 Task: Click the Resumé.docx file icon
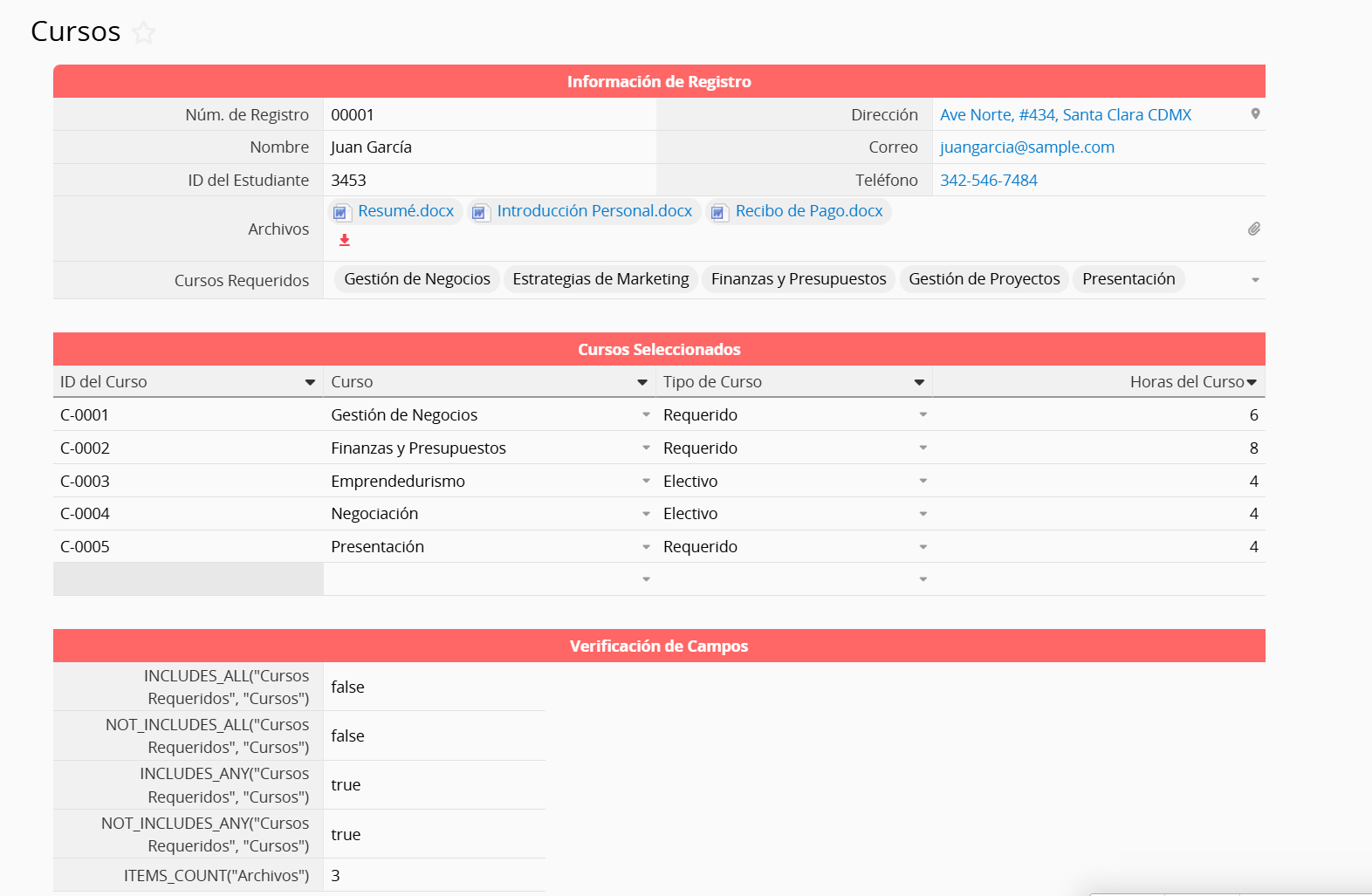[341, 212]
